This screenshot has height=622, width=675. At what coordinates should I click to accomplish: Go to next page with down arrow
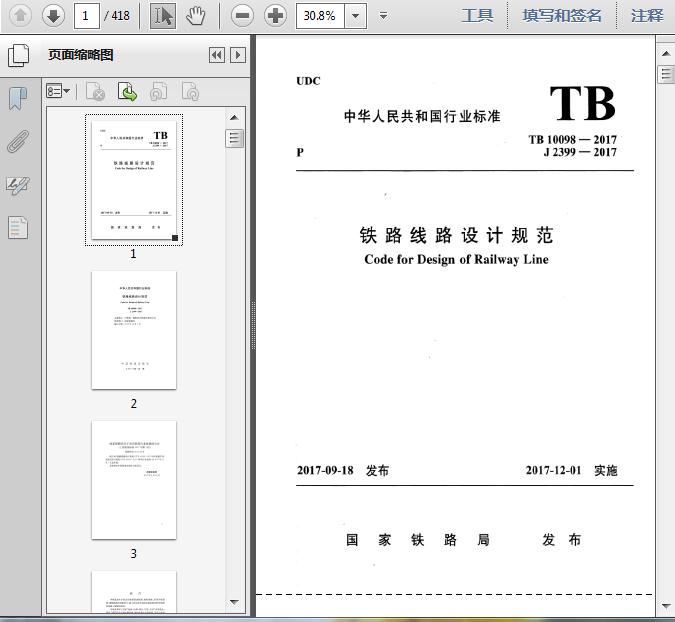point(53,16)
